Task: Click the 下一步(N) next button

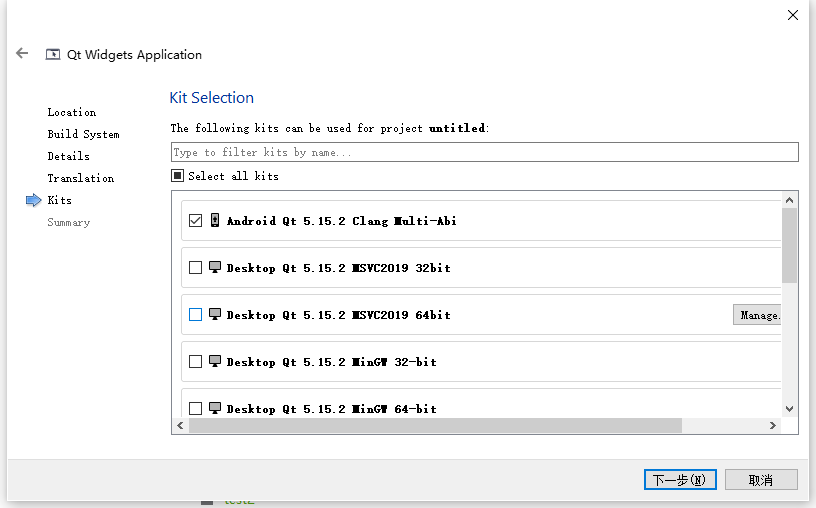Action: 680,479
